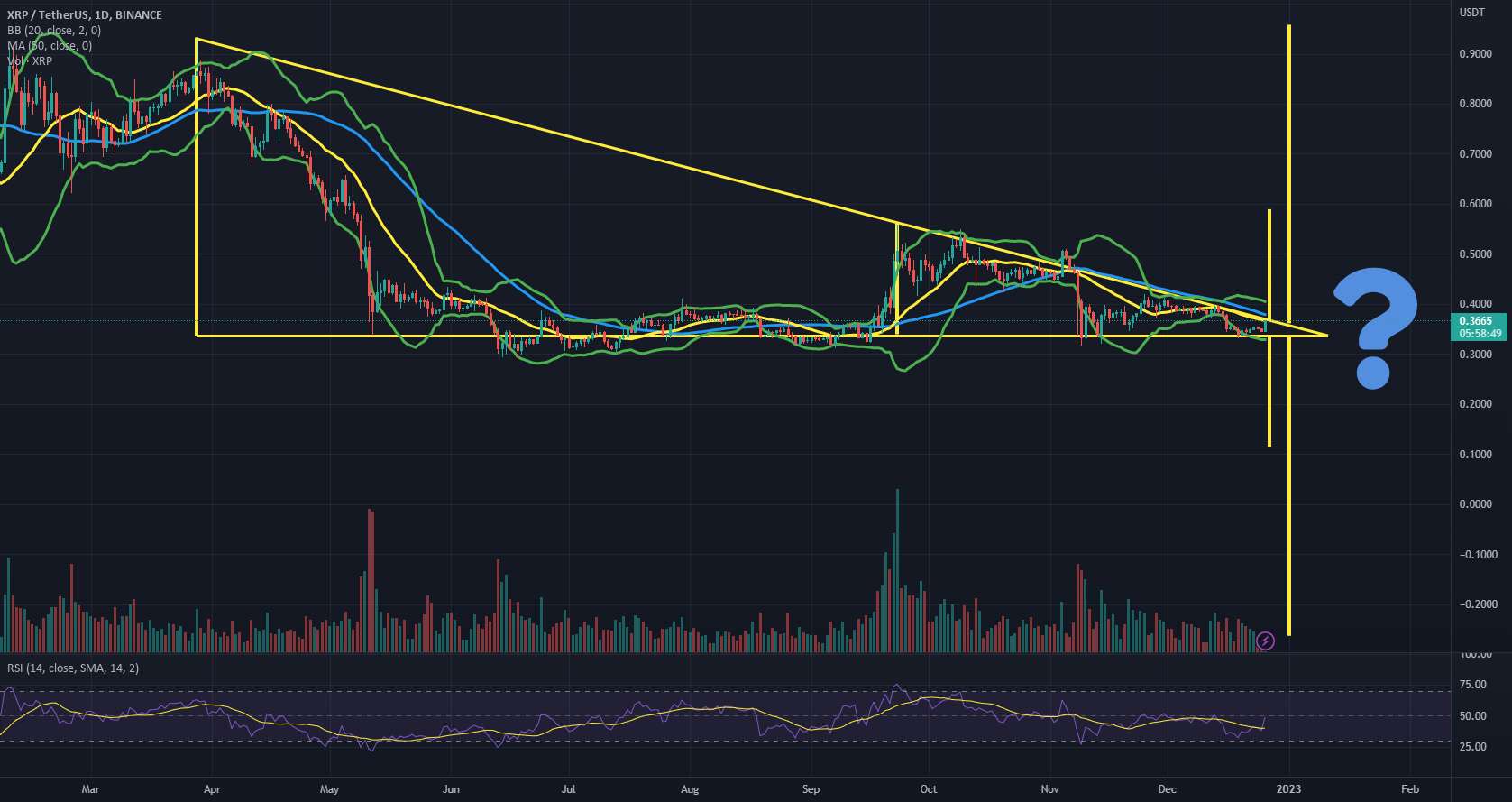Viewport: 1512px width, 802px height.
Task: Click the 0.6000 price axis label
Action: pos(1475,205)
